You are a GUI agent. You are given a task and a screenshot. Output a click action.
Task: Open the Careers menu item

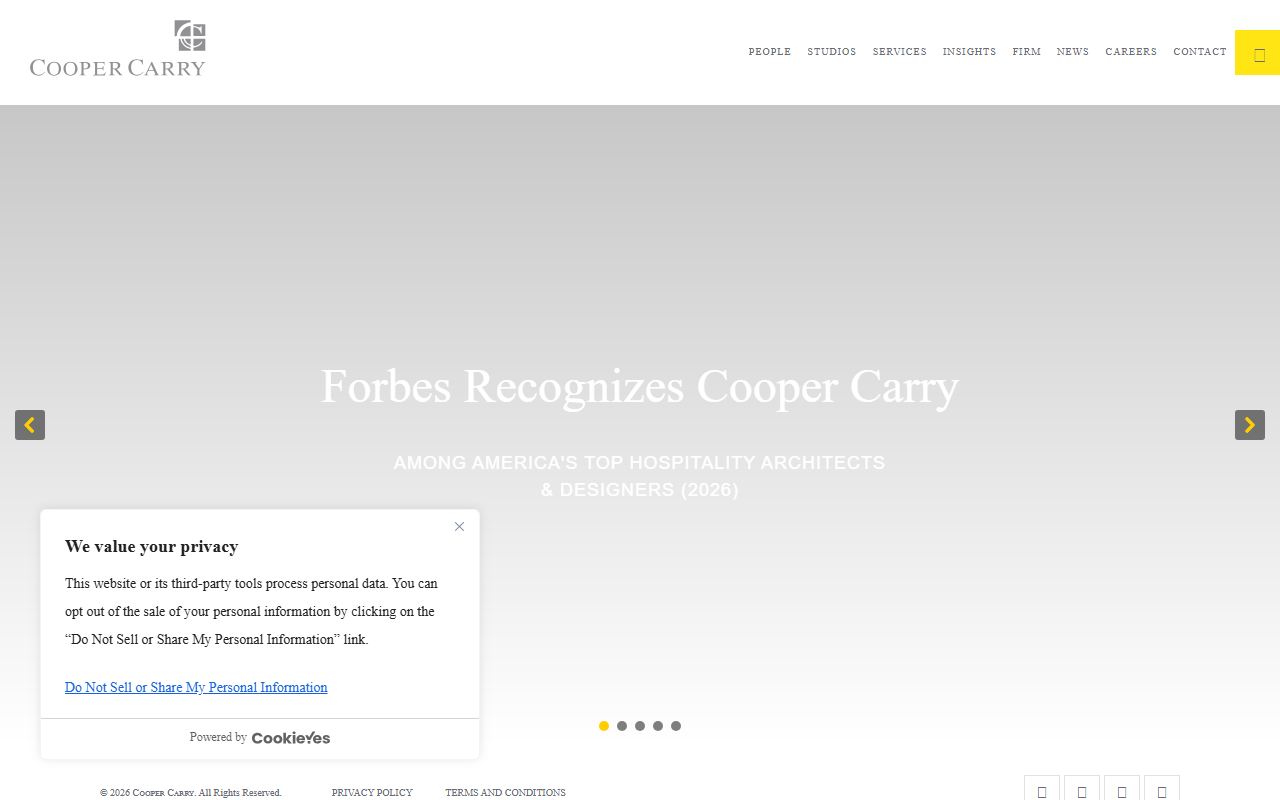(x=1131, y=52)
